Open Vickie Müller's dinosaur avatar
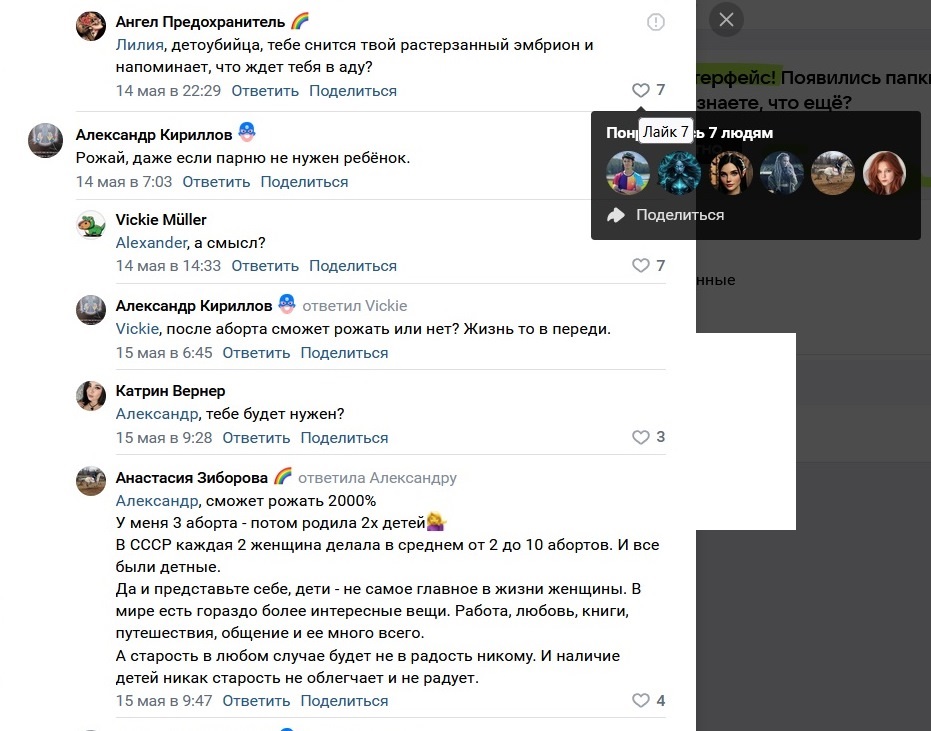The image size is (931, 731). pyautogui.click(x=91, y=225)
